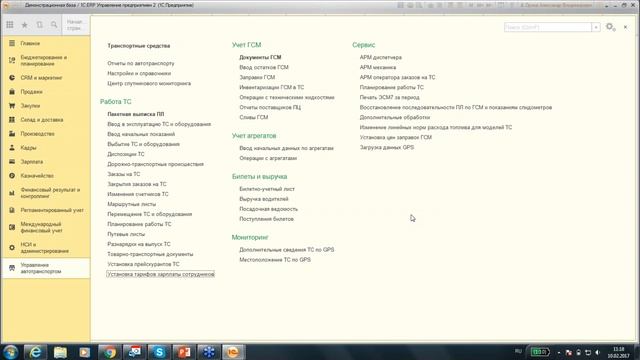Switch to the Начальная страница tab
This screenshot has height=360, width=640.
point(75,25)
